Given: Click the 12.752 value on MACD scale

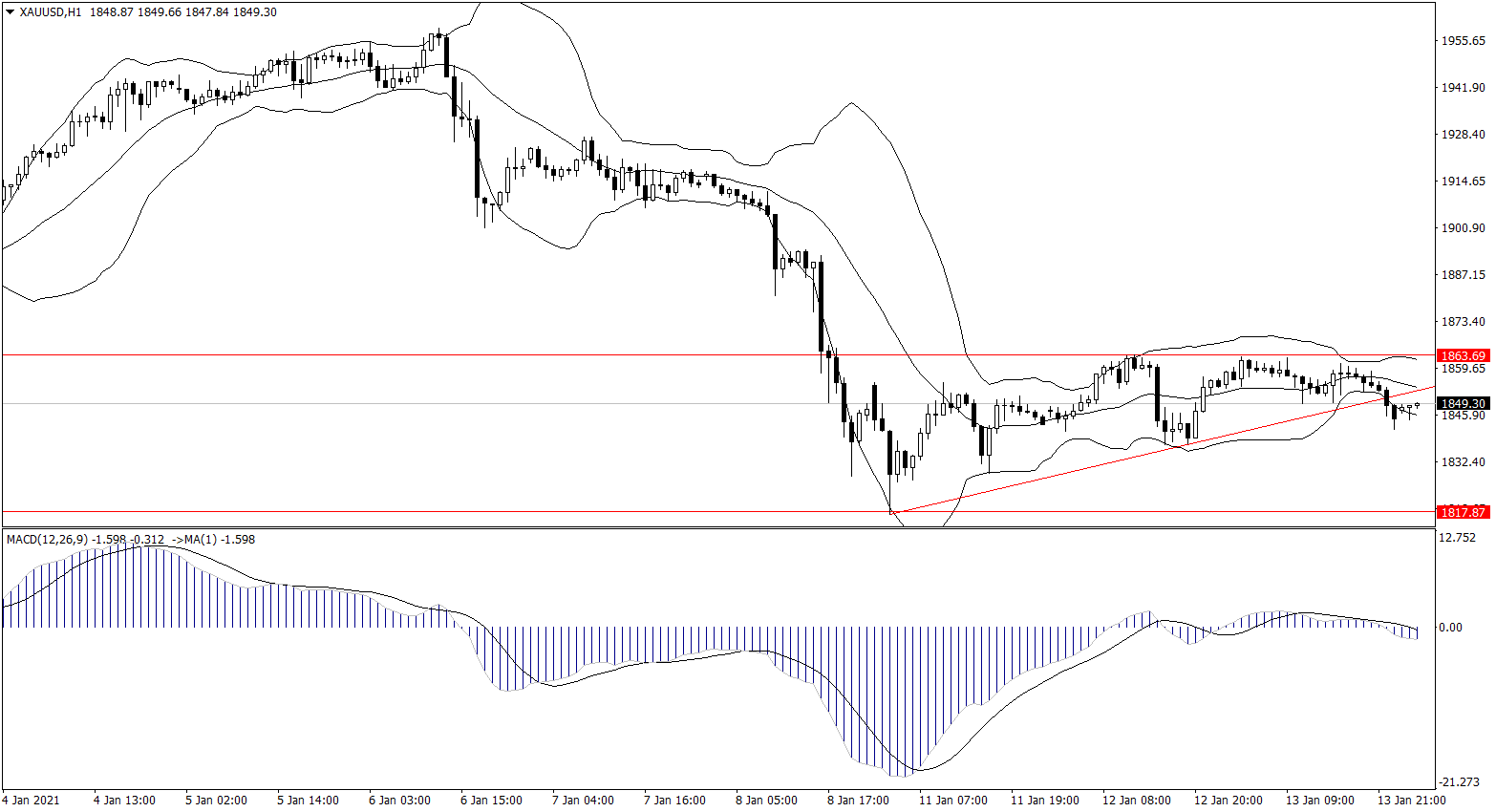Looking at the screenshot, I should (x=1456, y=538).
